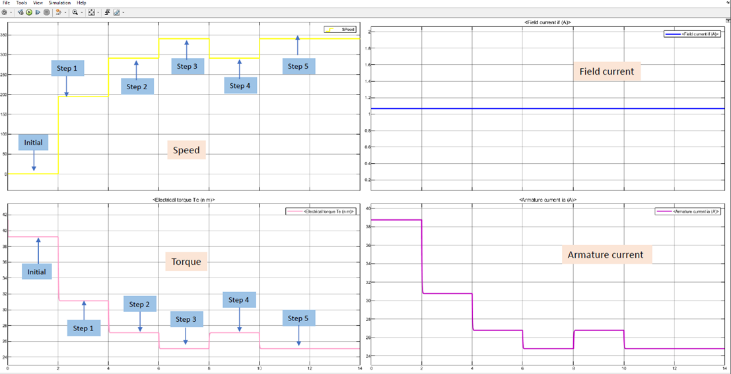Click the Scale Axes Limits icon
This screenshot has height=374, width=731.
click(91, 12)
